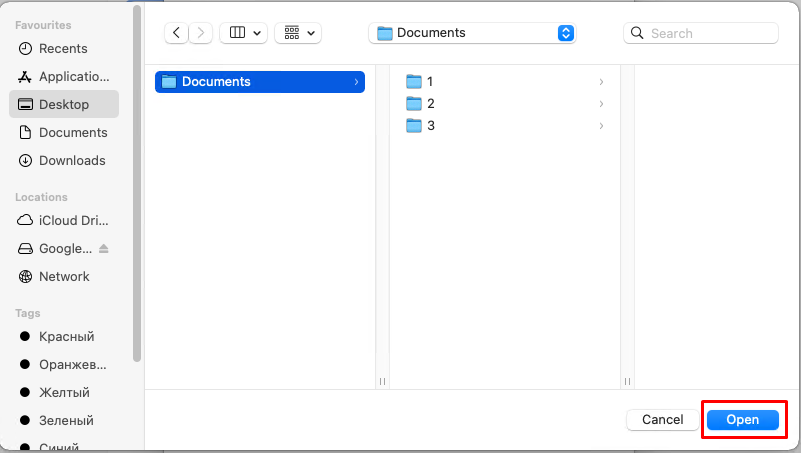Click the Open button
This screenshot has width=801, height=453.
tap(742, 420)
